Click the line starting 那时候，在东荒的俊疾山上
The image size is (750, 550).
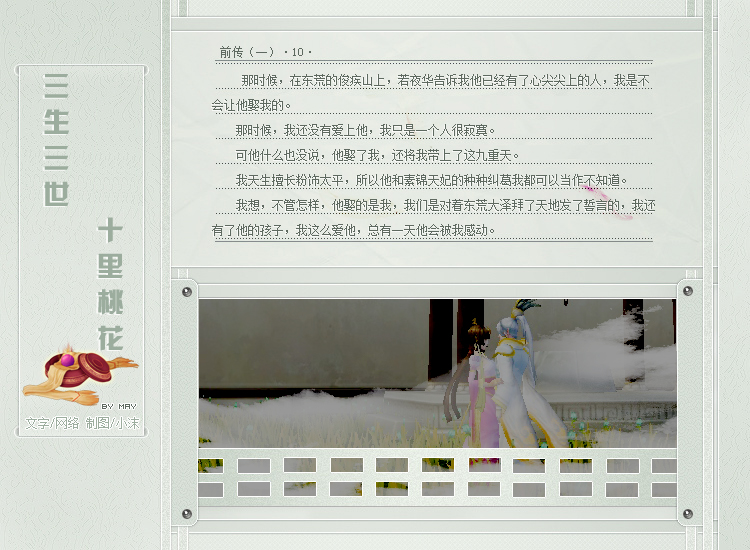click(x=445, y=80)
